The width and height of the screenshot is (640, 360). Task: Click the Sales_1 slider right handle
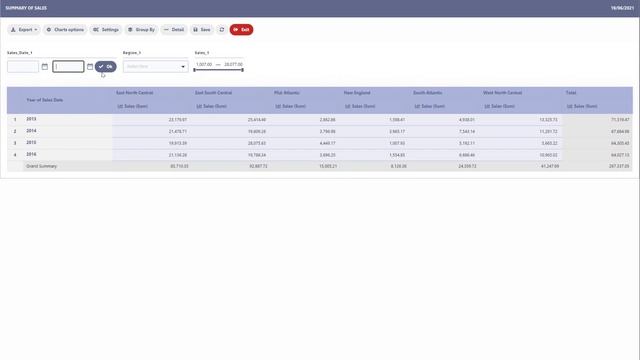(x=242, y=70)
